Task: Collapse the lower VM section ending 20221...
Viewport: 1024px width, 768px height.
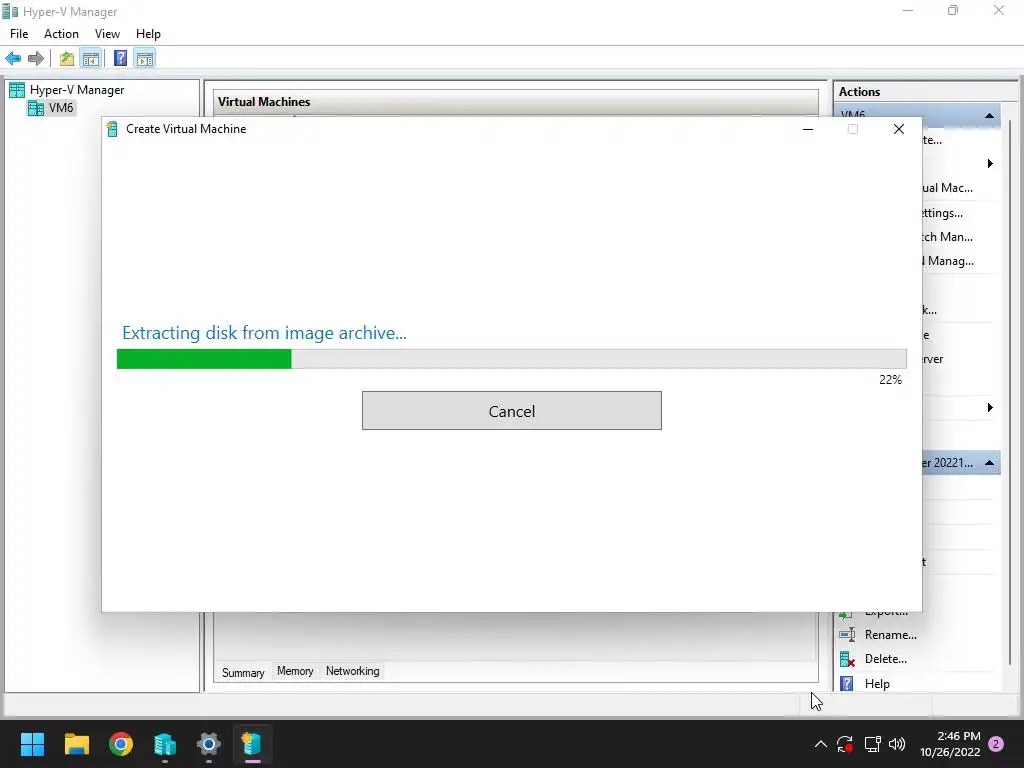Action: point(989,463)
